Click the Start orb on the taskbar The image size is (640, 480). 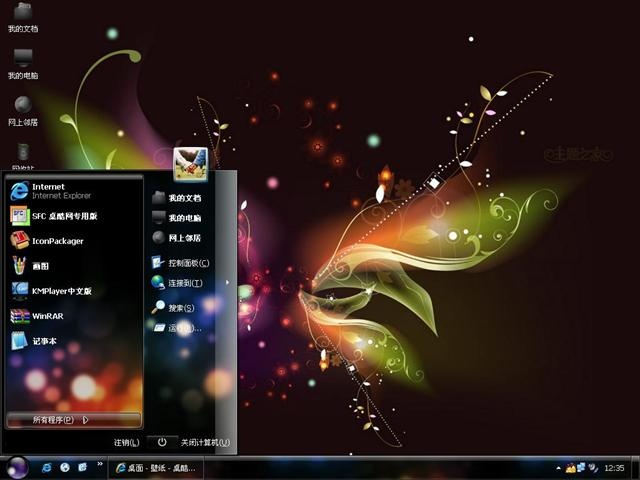[18, 468]
